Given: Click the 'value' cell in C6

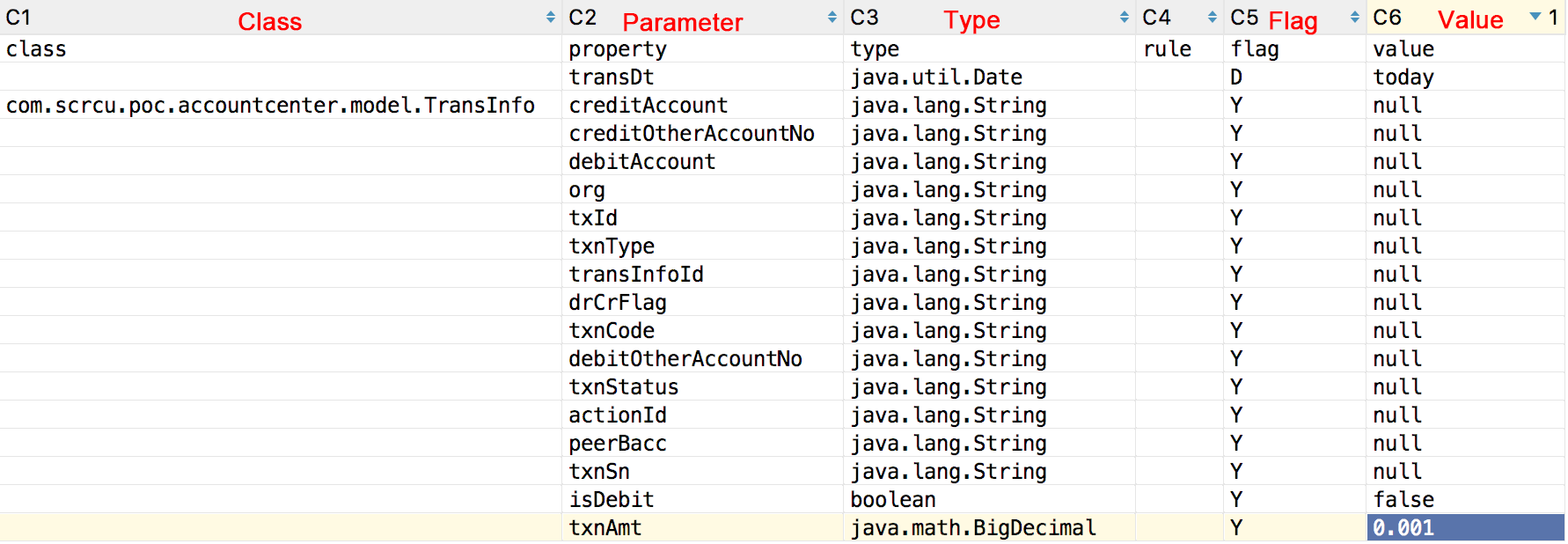Looking at the screenshot, I should point(1466,48).
